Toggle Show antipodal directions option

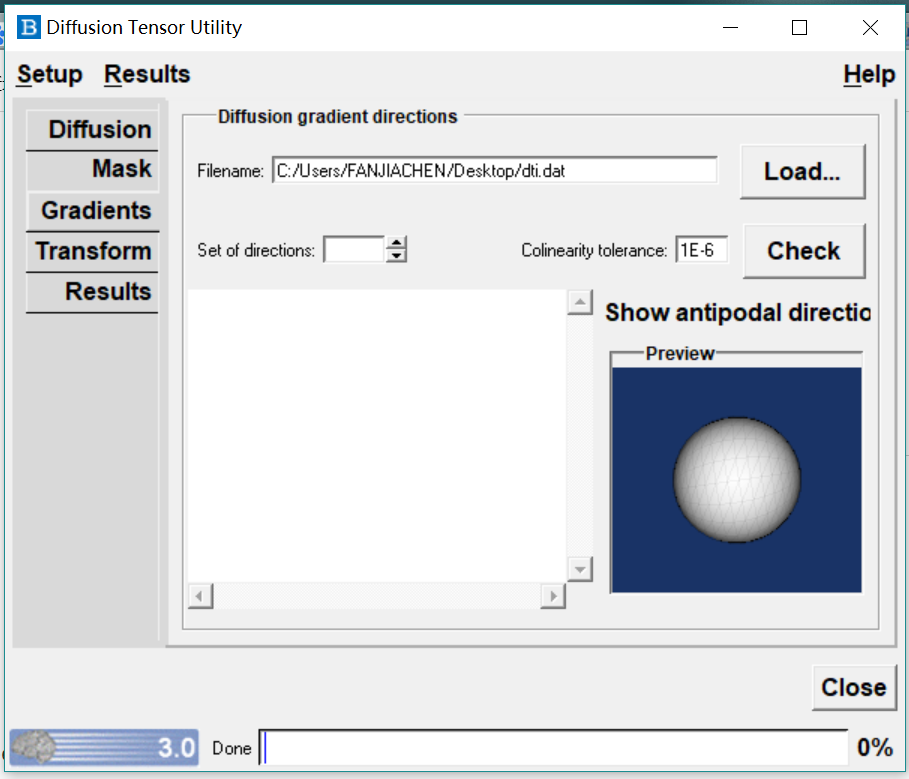[737, 312]
